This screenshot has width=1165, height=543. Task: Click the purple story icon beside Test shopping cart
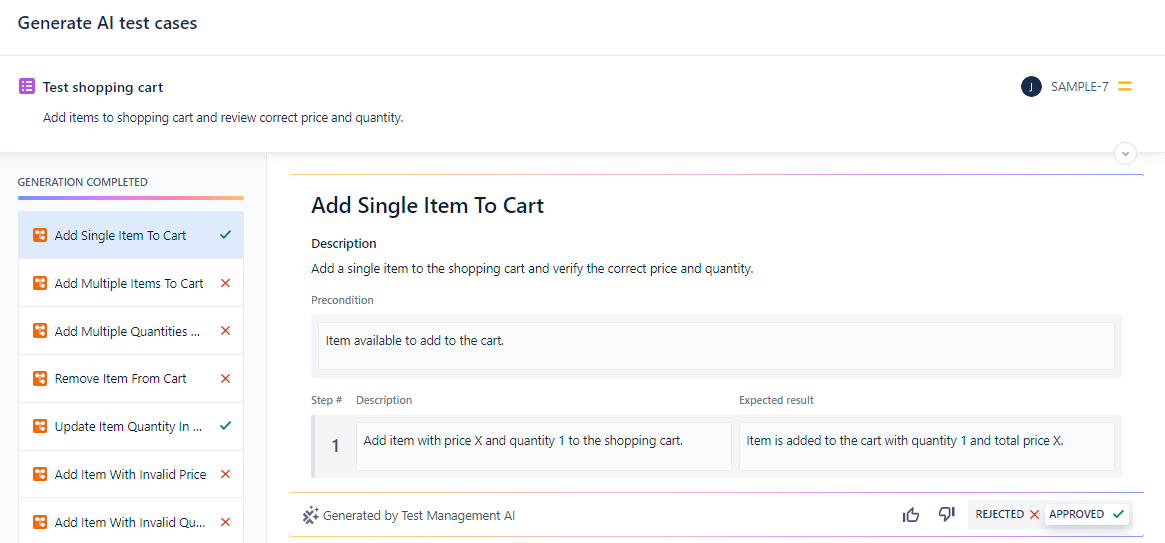[x=27, y=87]
